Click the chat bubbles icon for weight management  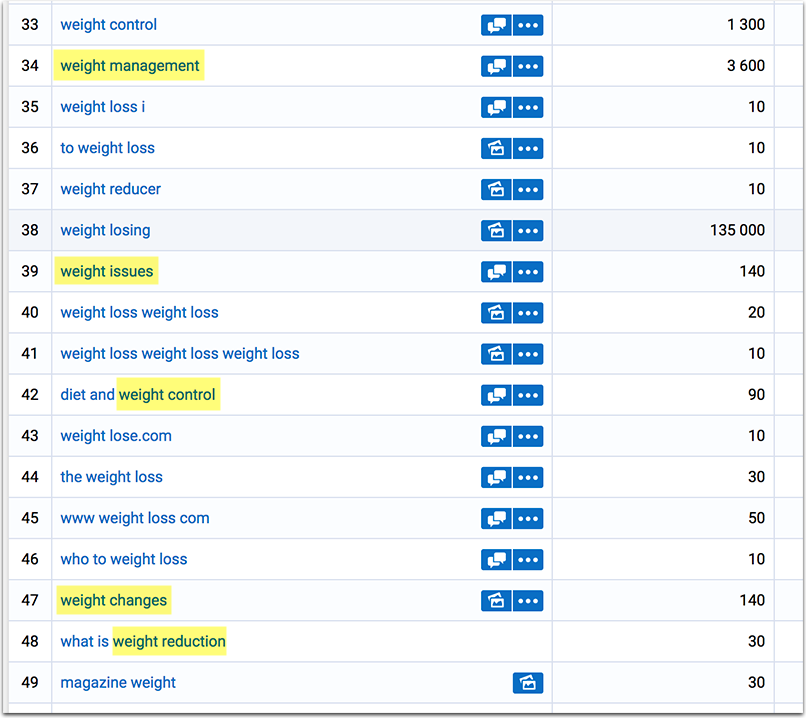[496, 66]
